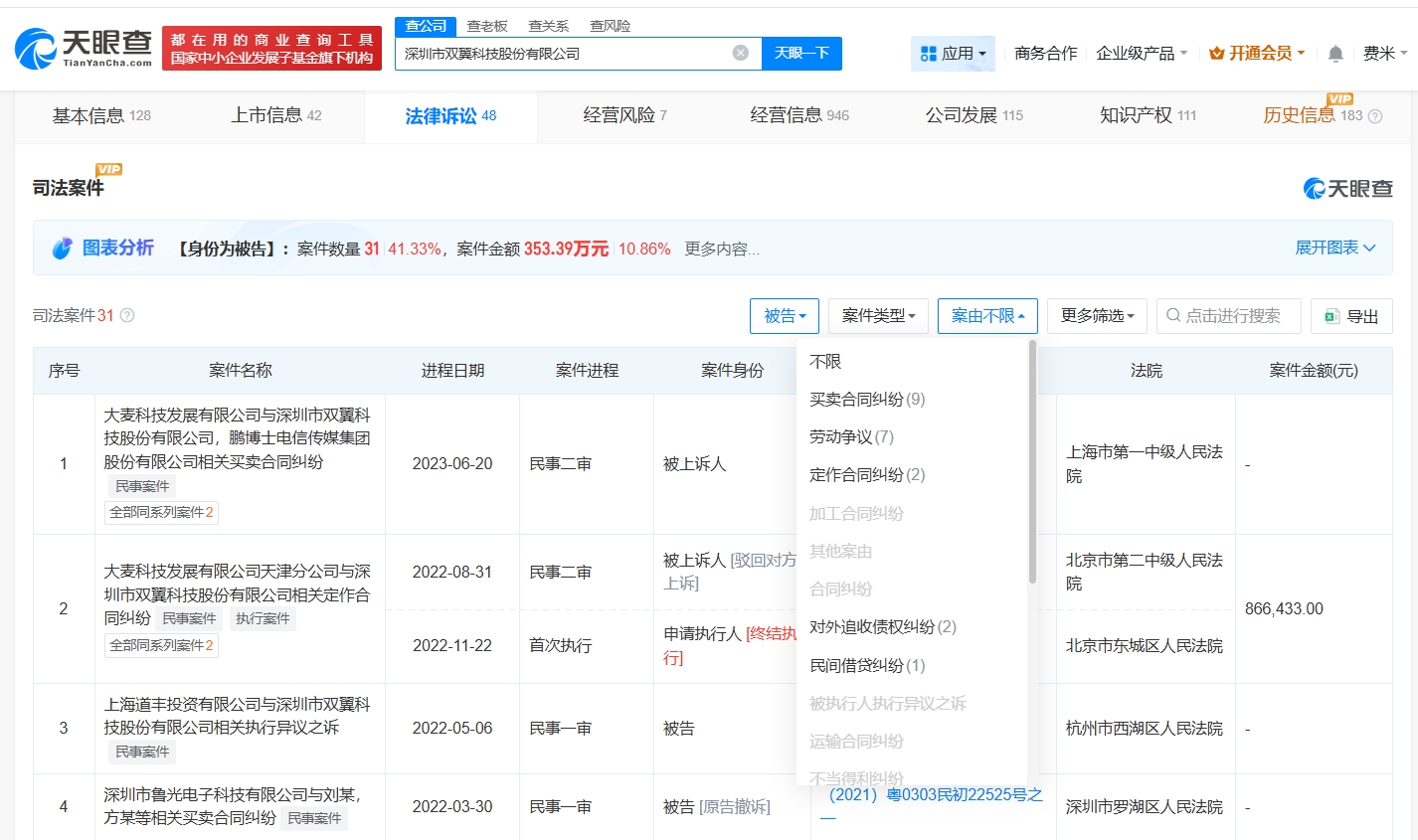The height and width of the screenshot is (840, 1418).
Task: Click the VIP badge on 历史信息 tab
Action: click(x=1339, y=98)
